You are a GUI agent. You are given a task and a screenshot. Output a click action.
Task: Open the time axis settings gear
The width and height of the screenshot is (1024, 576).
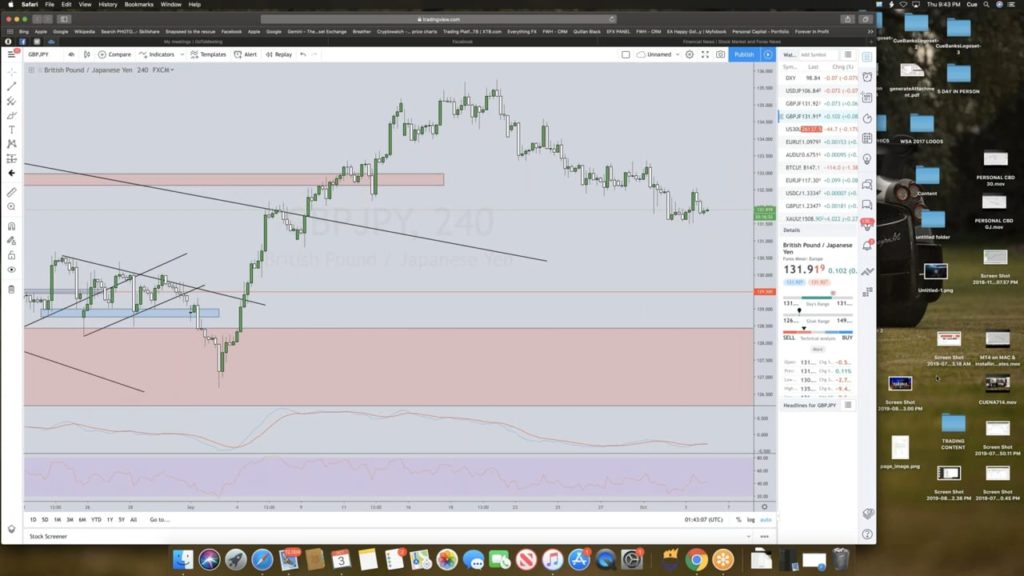tap(765, 507)
